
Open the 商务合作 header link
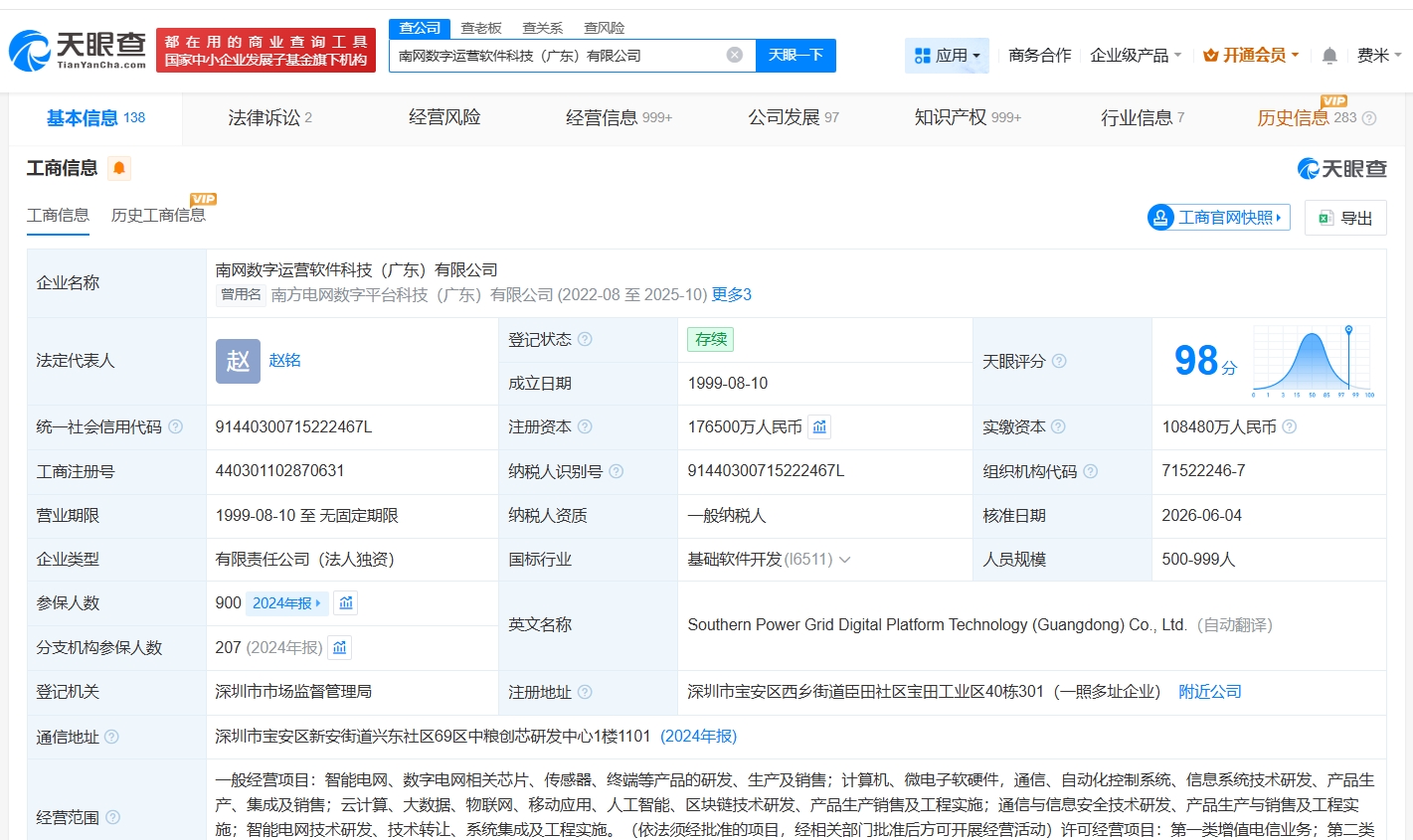pos(1040,56)
